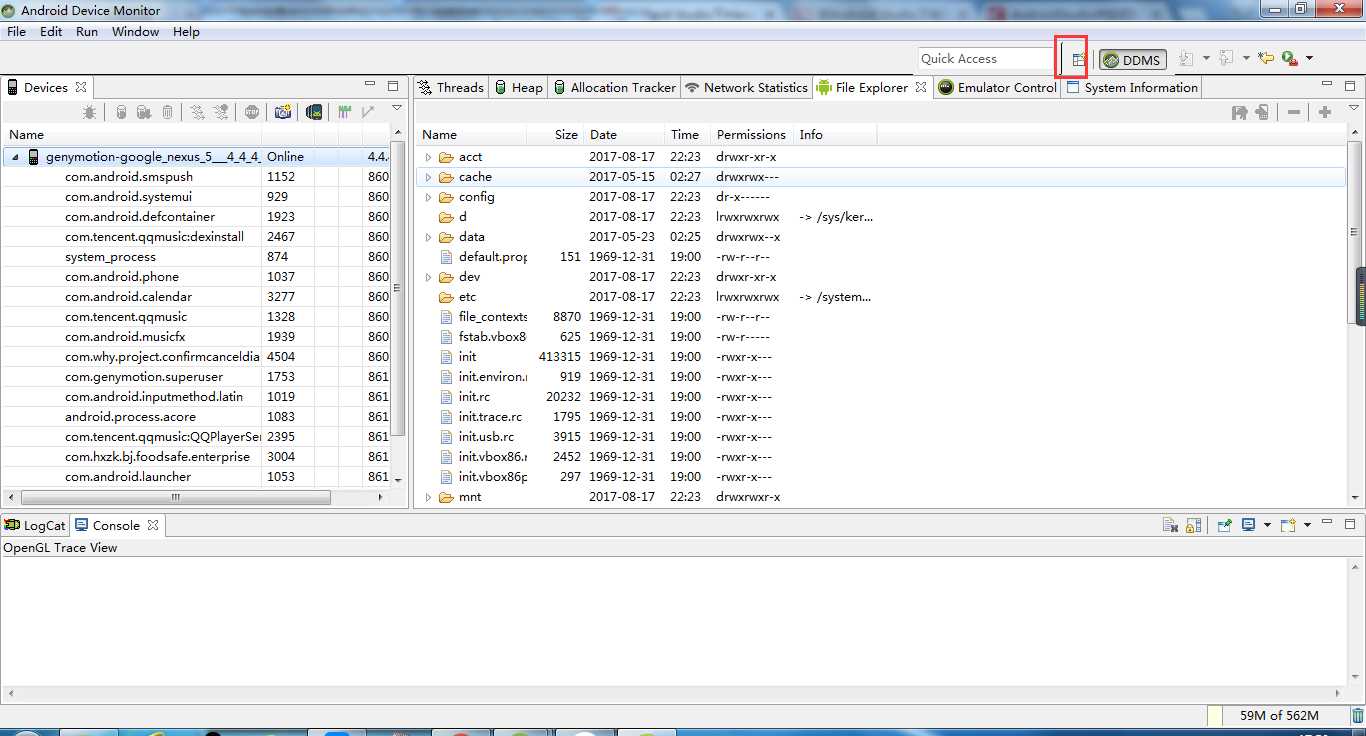The image size is (1366, 736).
Task: Click the Screen Capture camera icon
Action: (283, 112)
